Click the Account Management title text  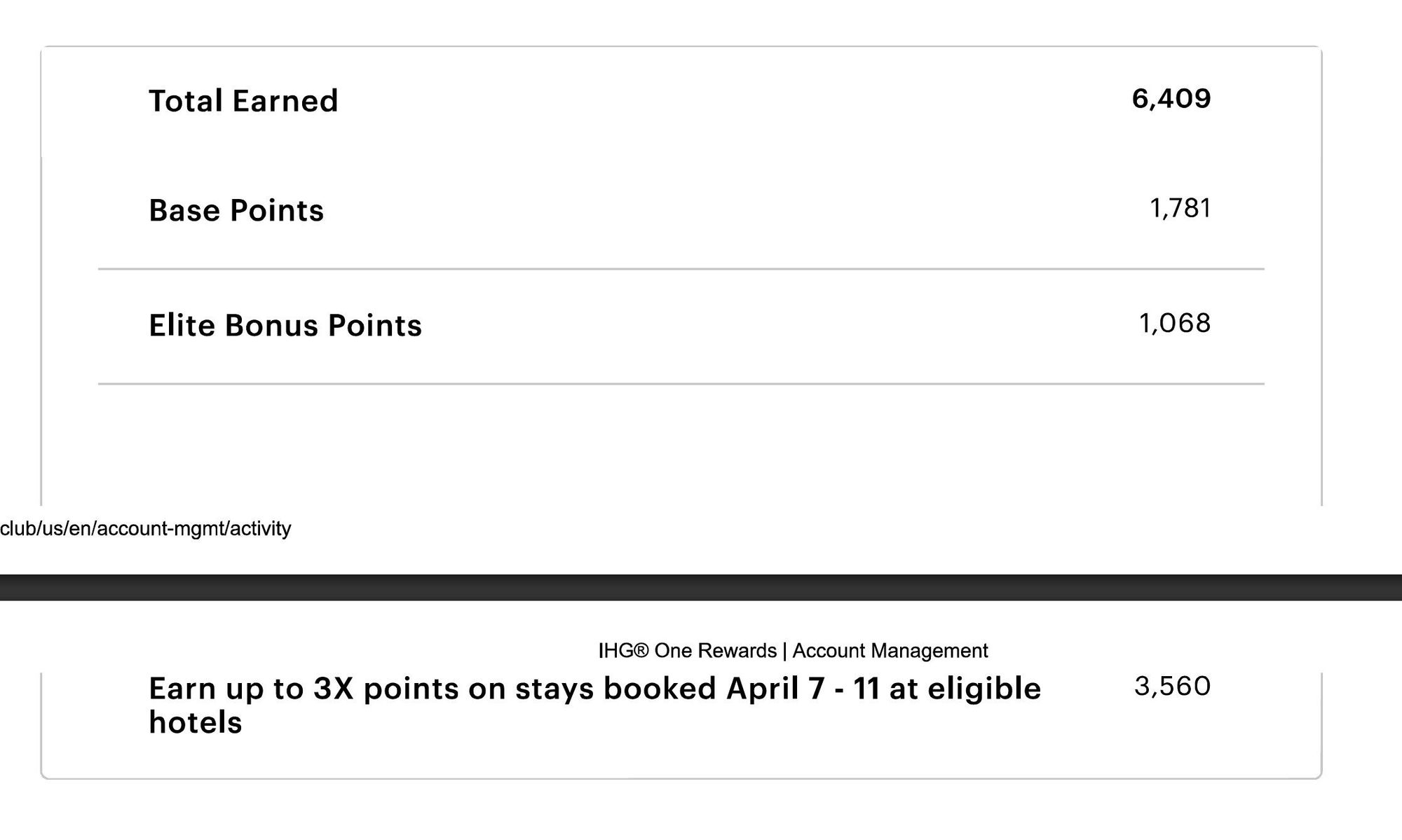[x=890, y=651]
